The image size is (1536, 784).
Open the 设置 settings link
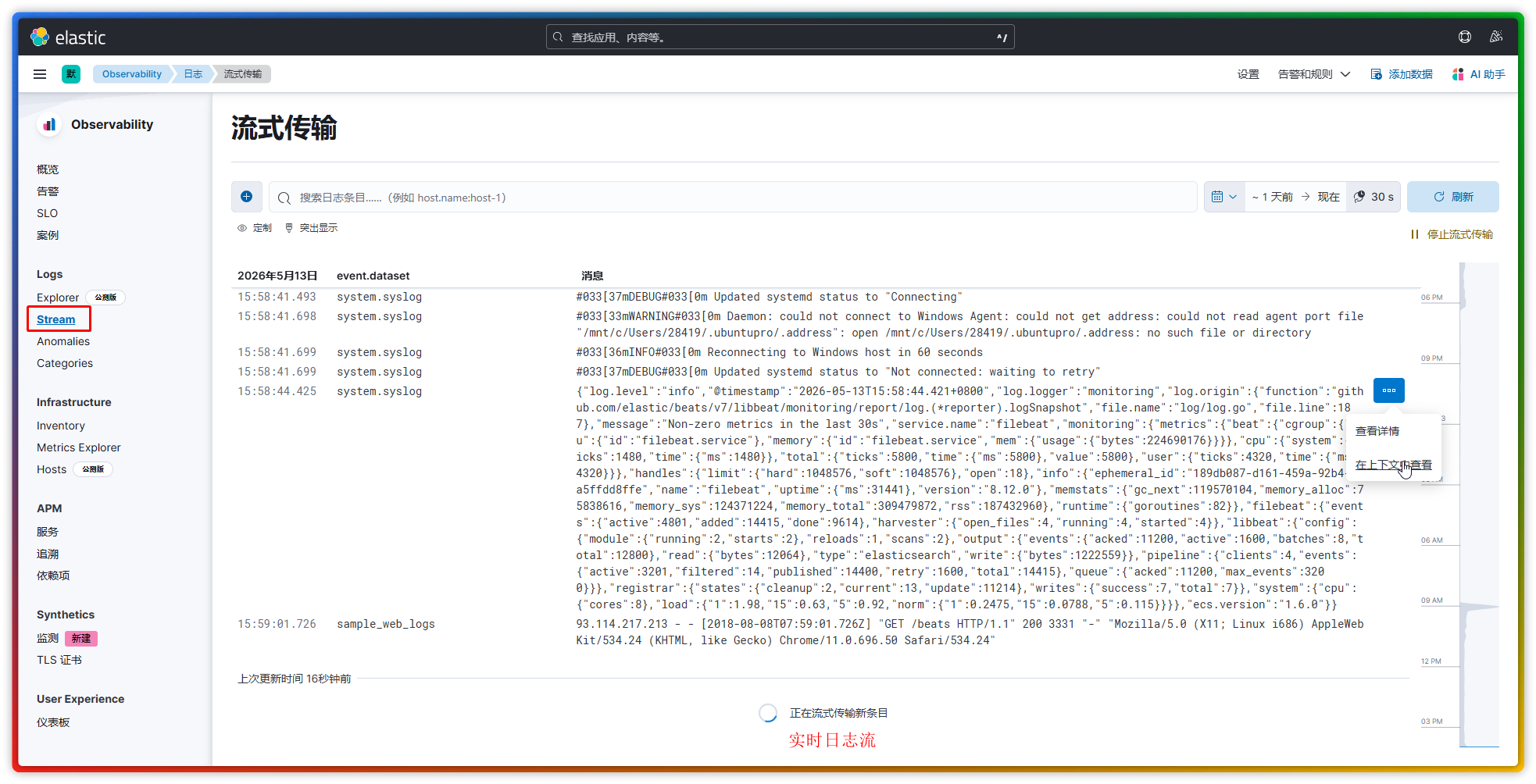click(x=1248, y=74)
